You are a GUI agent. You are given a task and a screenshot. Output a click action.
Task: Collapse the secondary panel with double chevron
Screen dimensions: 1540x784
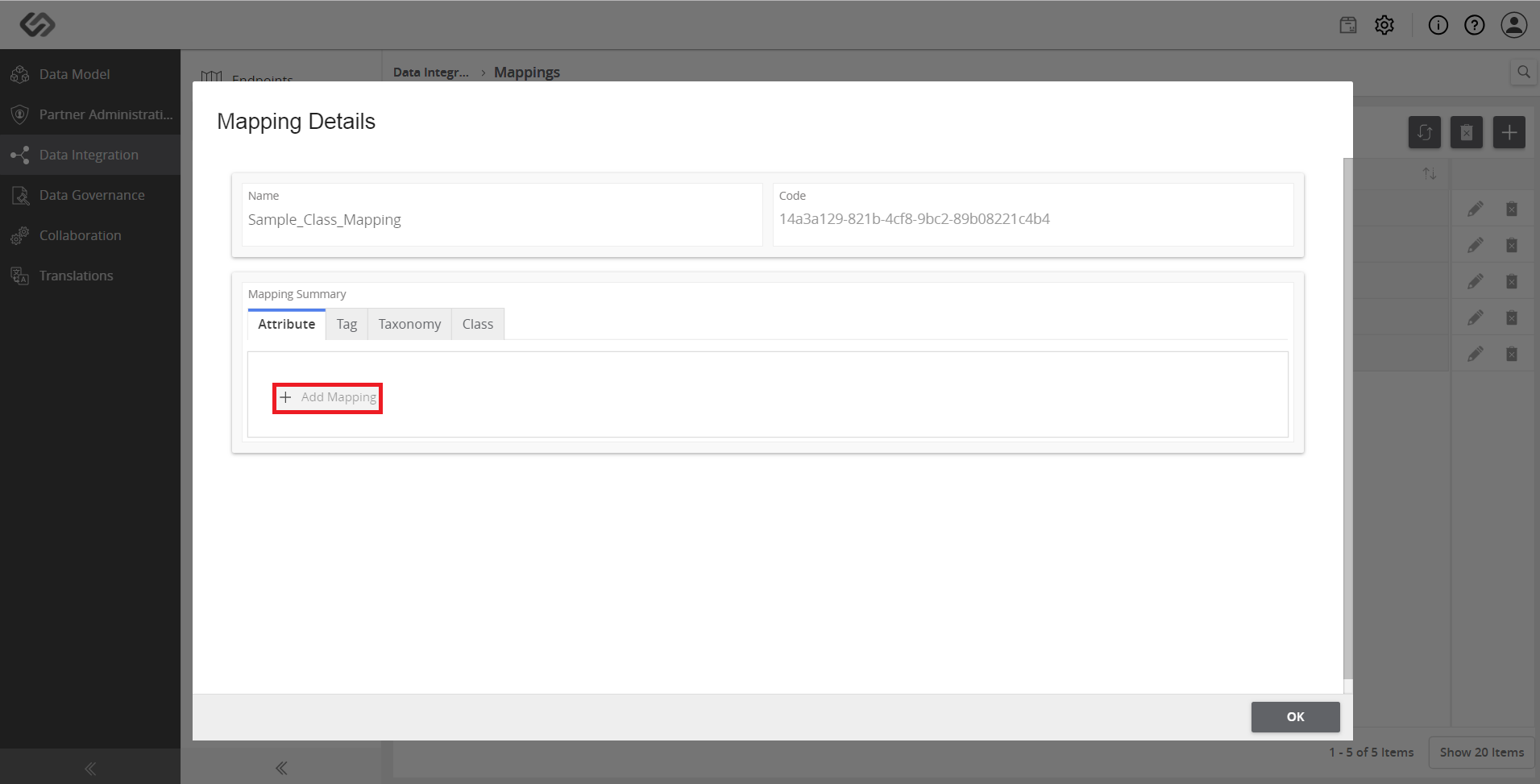pyautogui.click(x=281, y=768)
